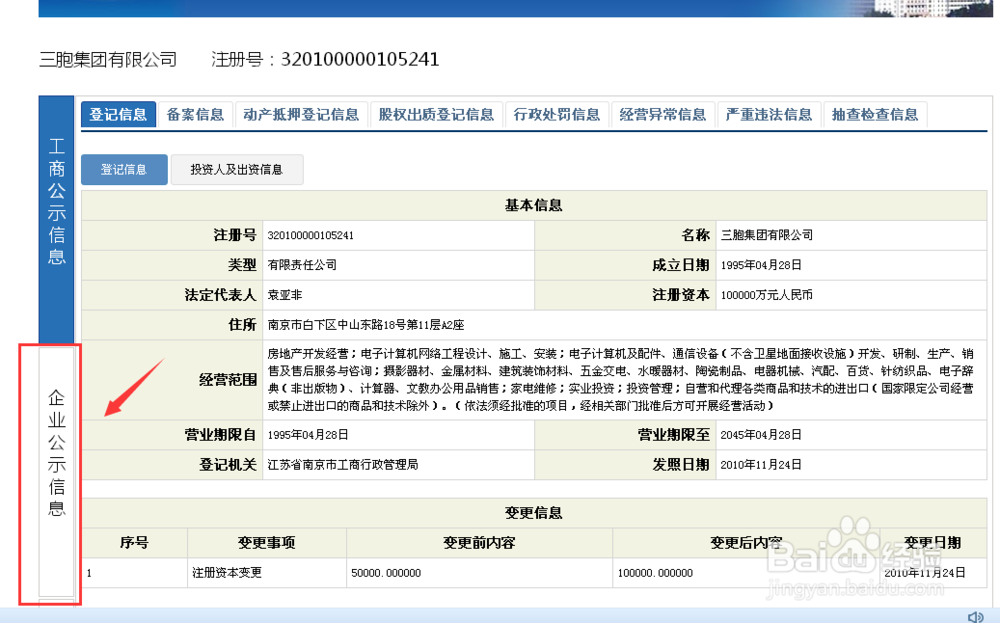
Task: Click the 变更信息 table header
Action: point(534,512)
